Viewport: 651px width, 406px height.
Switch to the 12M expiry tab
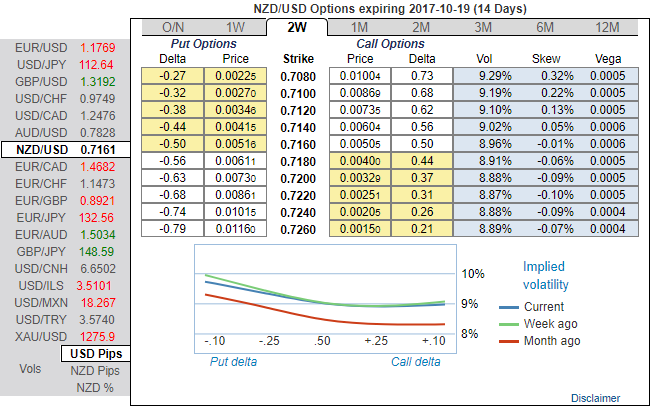606,27
